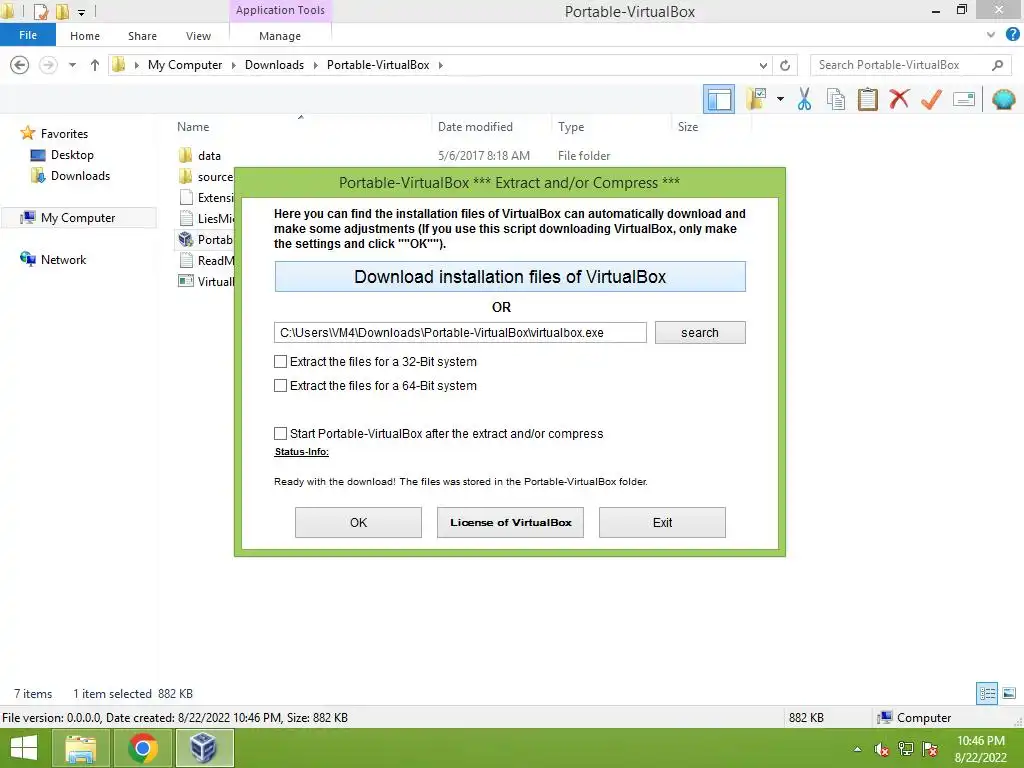Switch to details view icon
1024x768 pixels.
coord(987,693)
